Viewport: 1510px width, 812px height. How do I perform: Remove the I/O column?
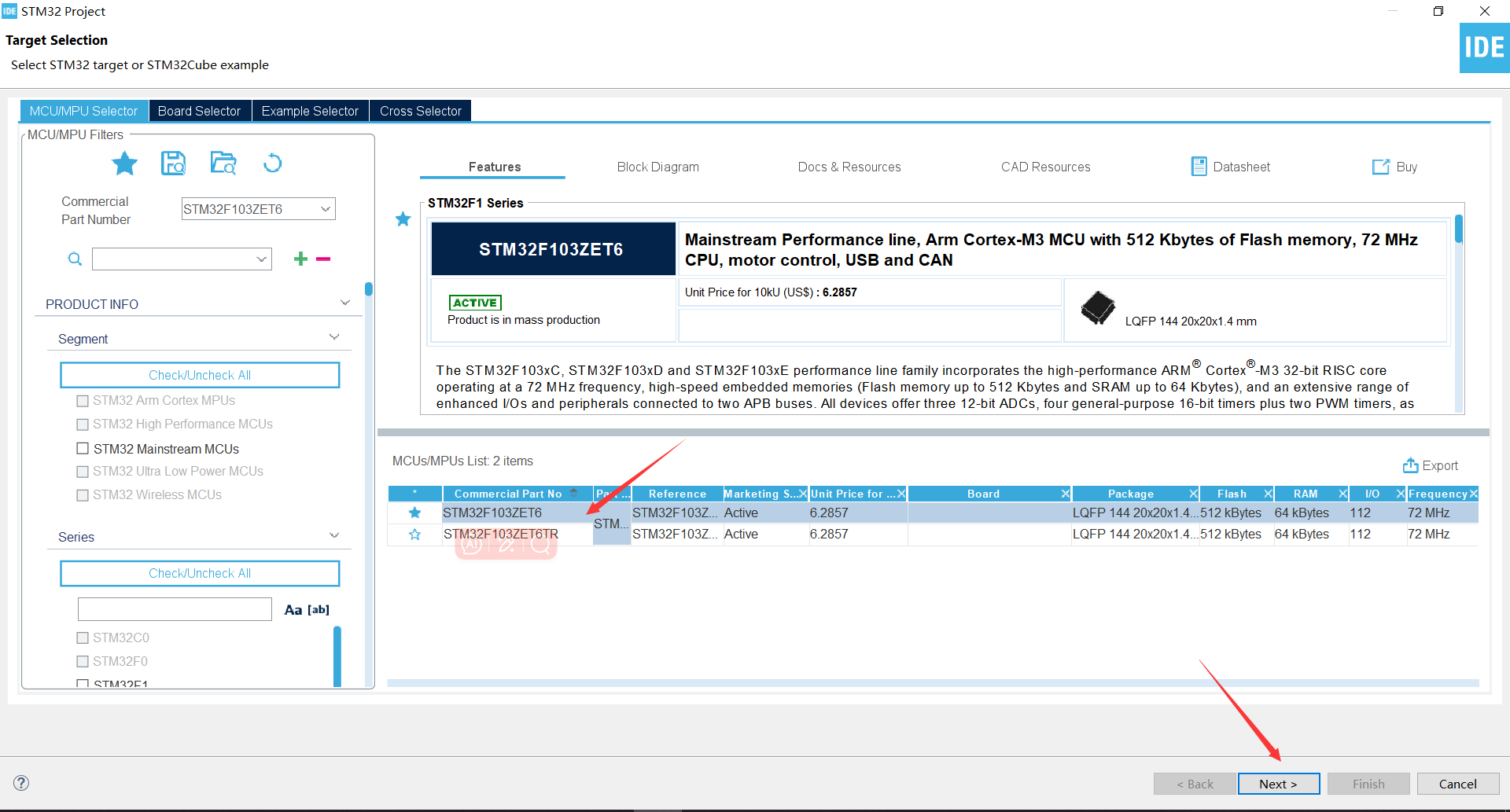tap(1401, 494)
